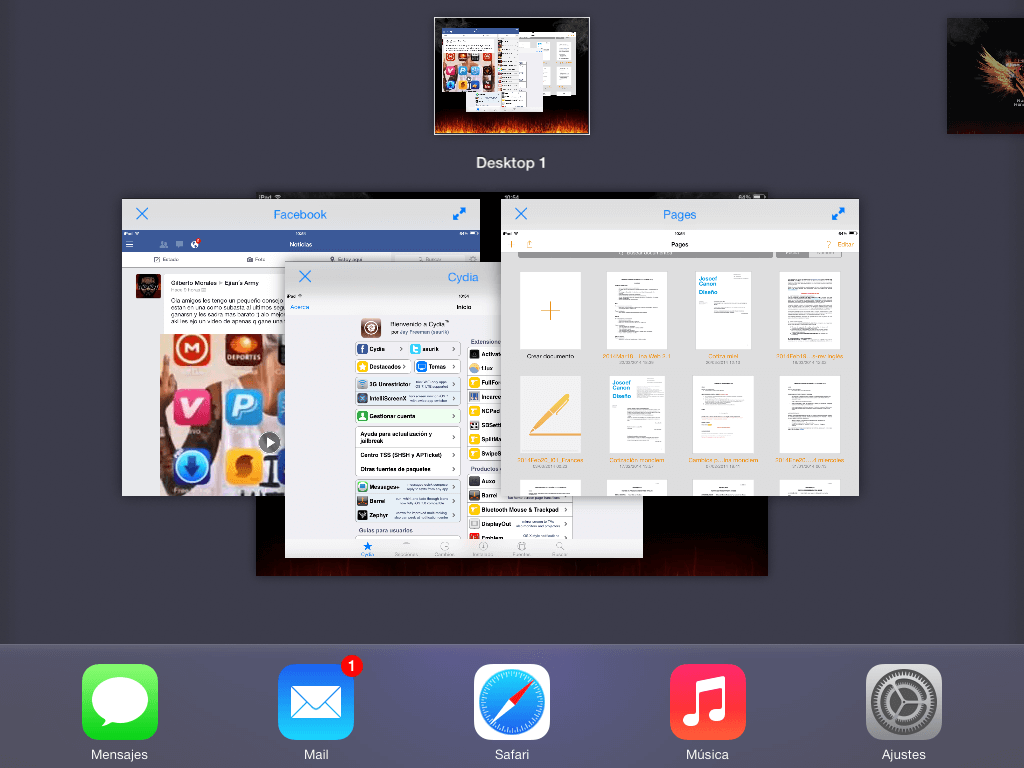Select the Desktop 1 thumbnail
Screen dimensions: 1024x768
point(511,76)
